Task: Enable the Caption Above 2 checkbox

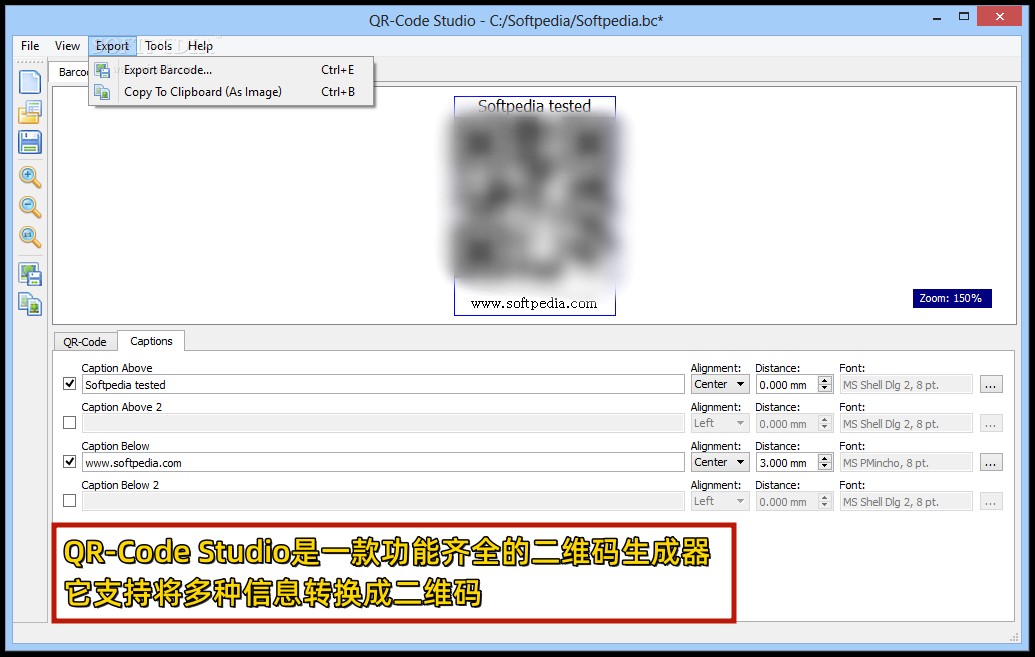Action: coord(69,423)
